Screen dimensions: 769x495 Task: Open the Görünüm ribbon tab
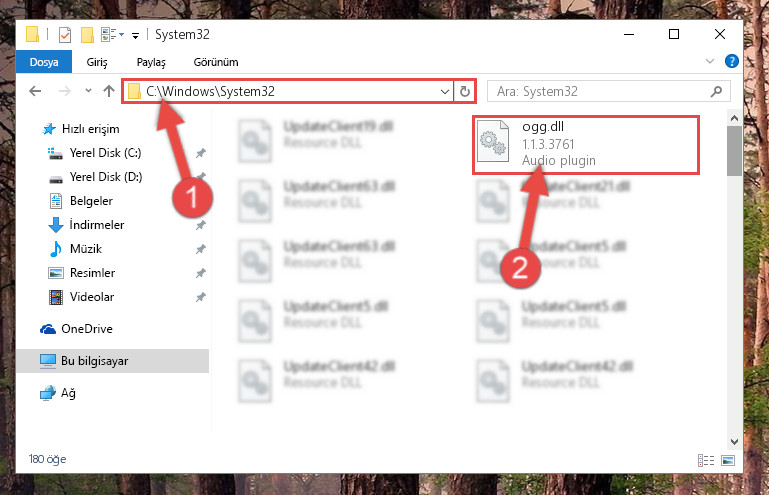(216, 62)
